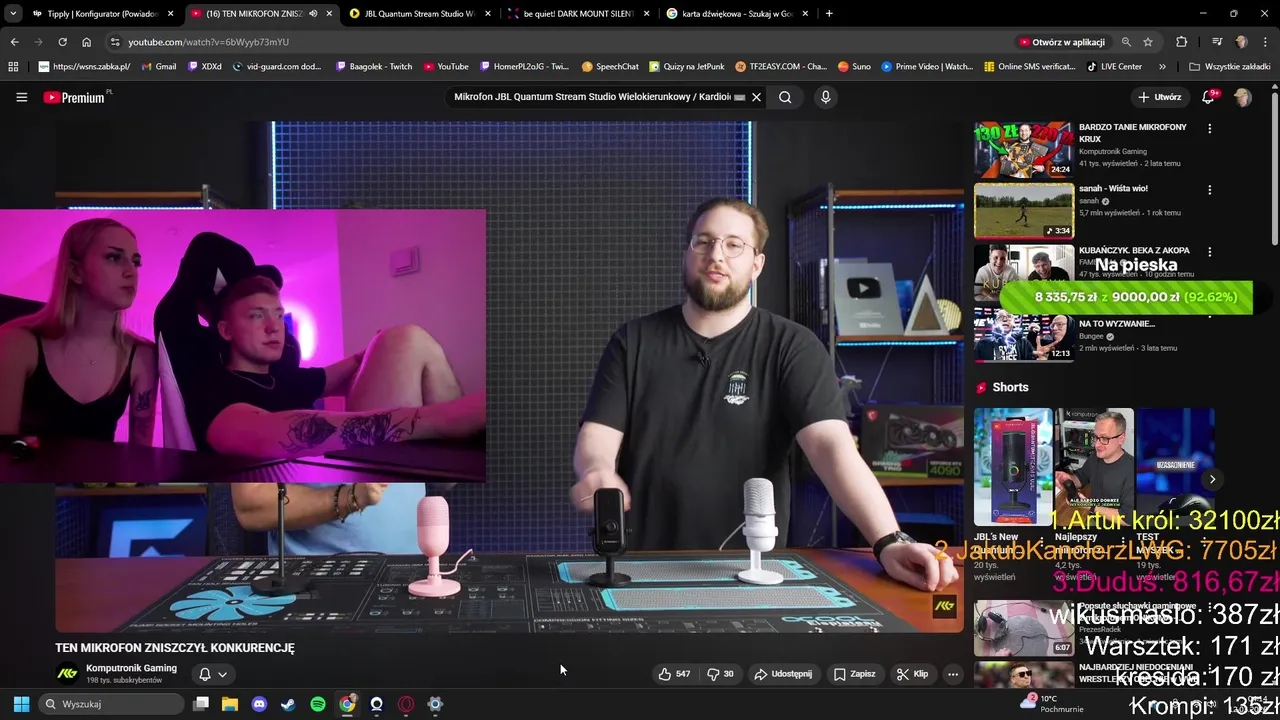Open YouTube notifications bell
The image size is (1280, 720).
[1209, 97]
